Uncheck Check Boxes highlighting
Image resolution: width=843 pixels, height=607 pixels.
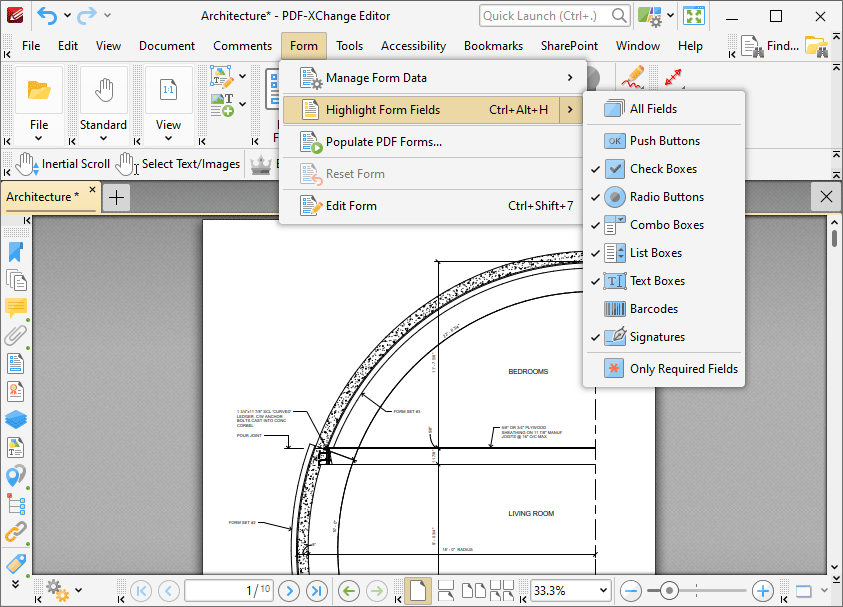664,169
